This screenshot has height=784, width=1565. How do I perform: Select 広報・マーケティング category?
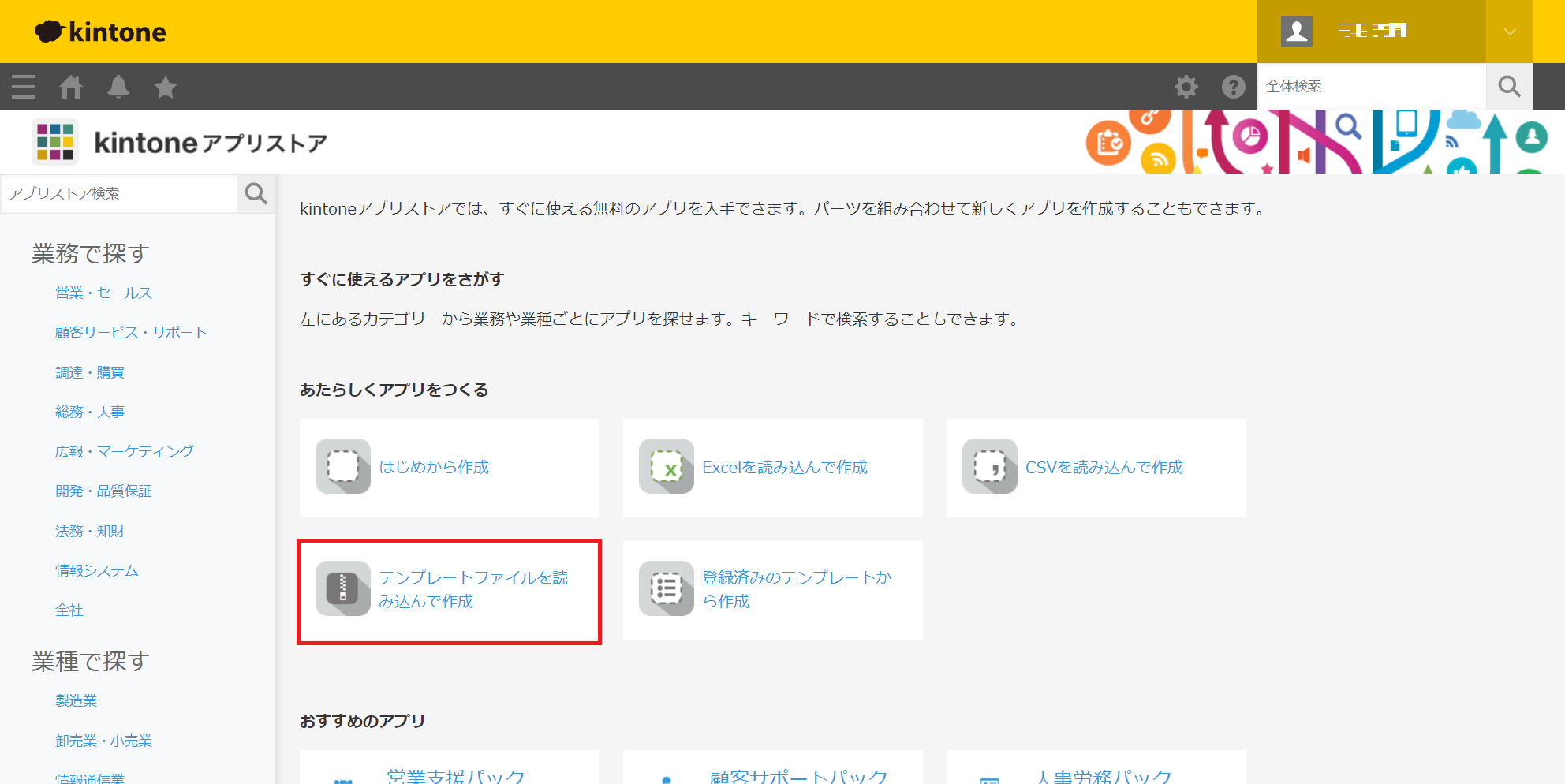(124, 452)
